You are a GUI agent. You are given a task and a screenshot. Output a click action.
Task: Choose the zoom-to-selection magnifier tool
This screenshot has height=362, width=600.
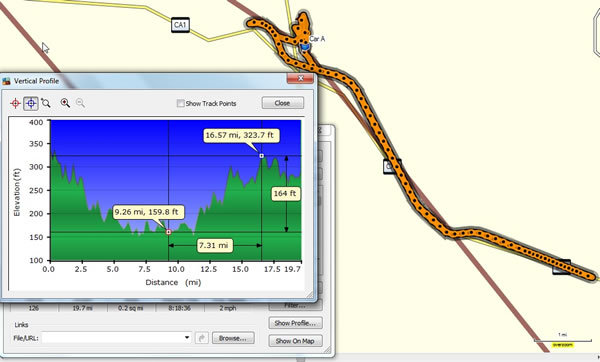tap(46, 103)
